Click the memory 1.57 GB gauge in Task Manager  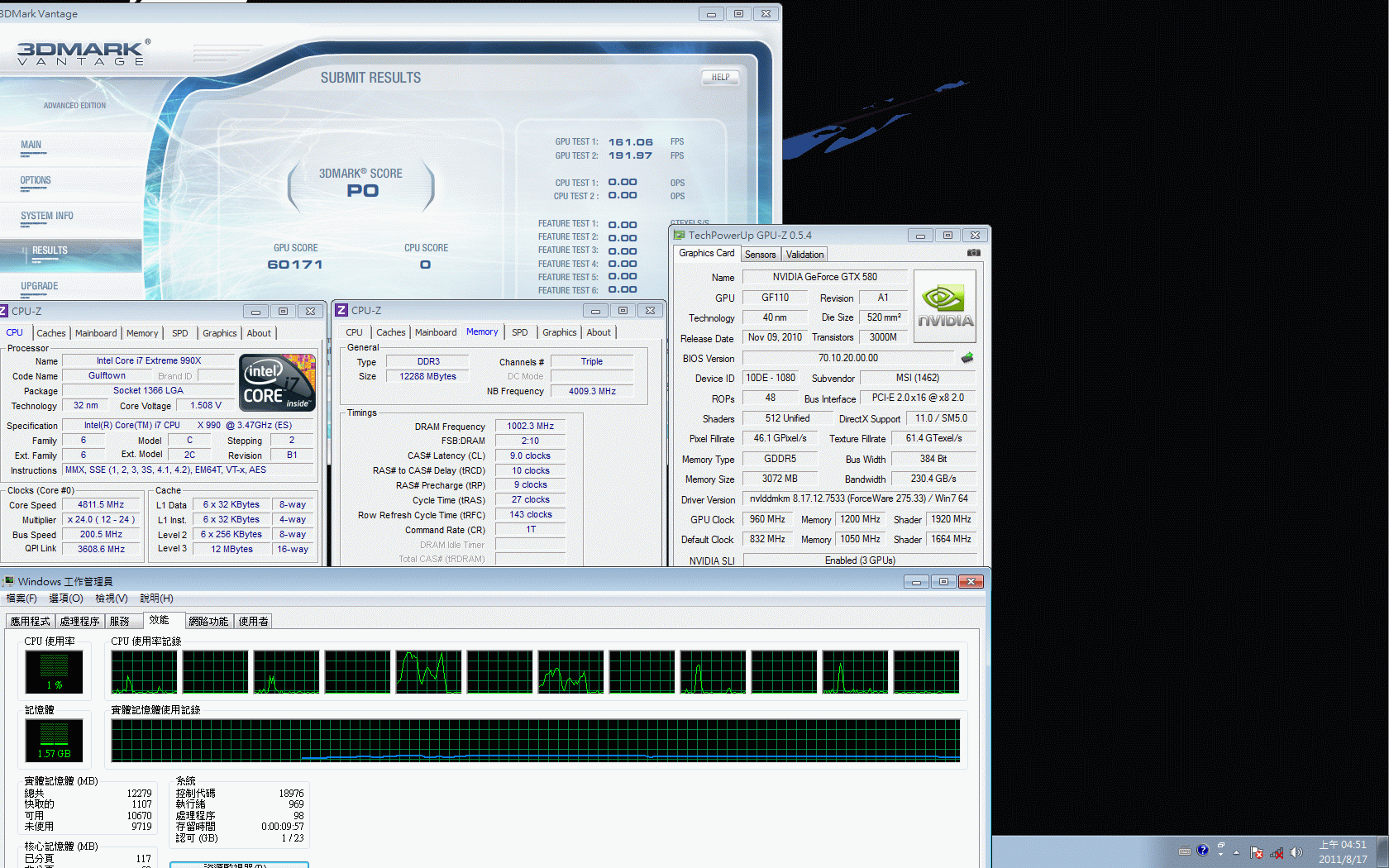(x=54, y=740)
